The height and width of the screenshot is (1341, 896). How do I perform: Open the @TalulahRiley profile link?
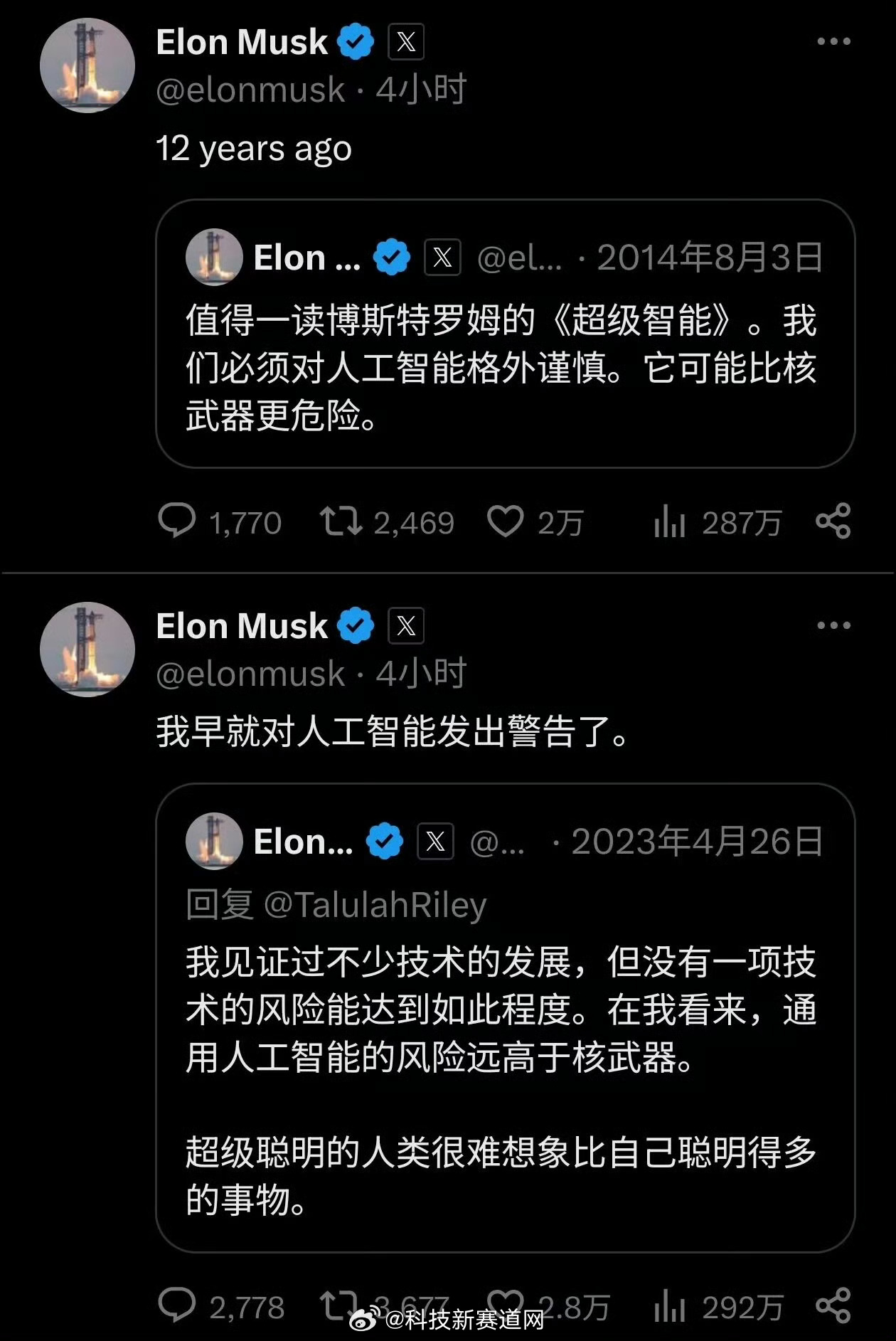pos(375,905)
